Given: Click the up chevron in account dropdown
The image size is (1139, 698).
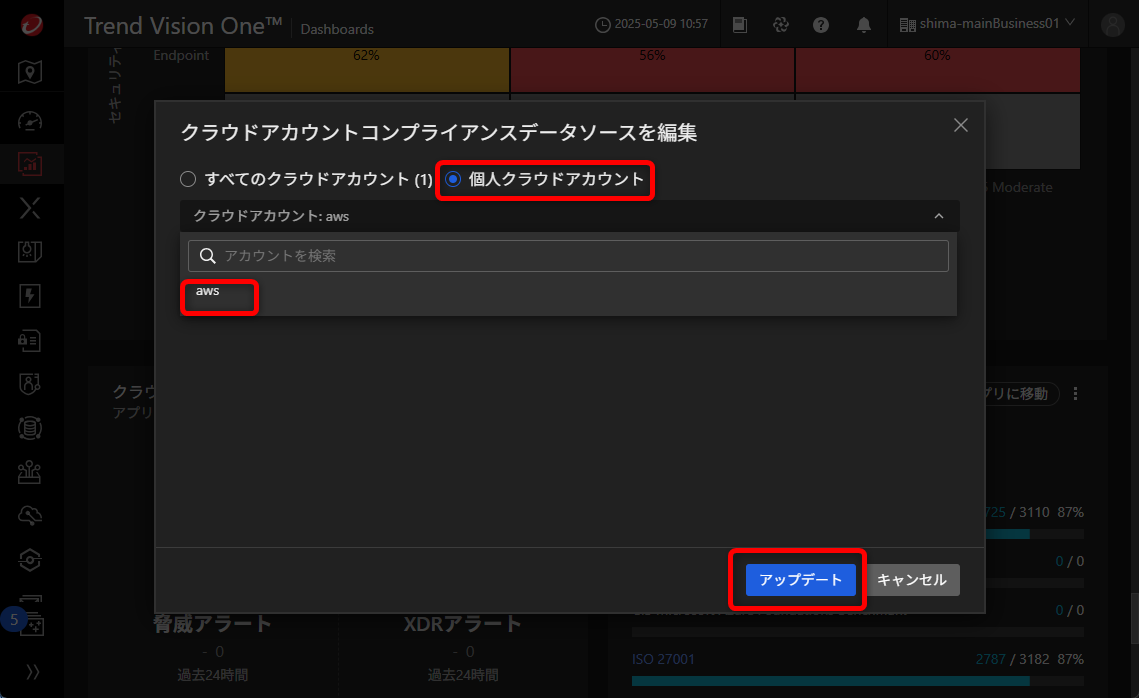Looking at the screenshot, I should (x=939, y=216).
